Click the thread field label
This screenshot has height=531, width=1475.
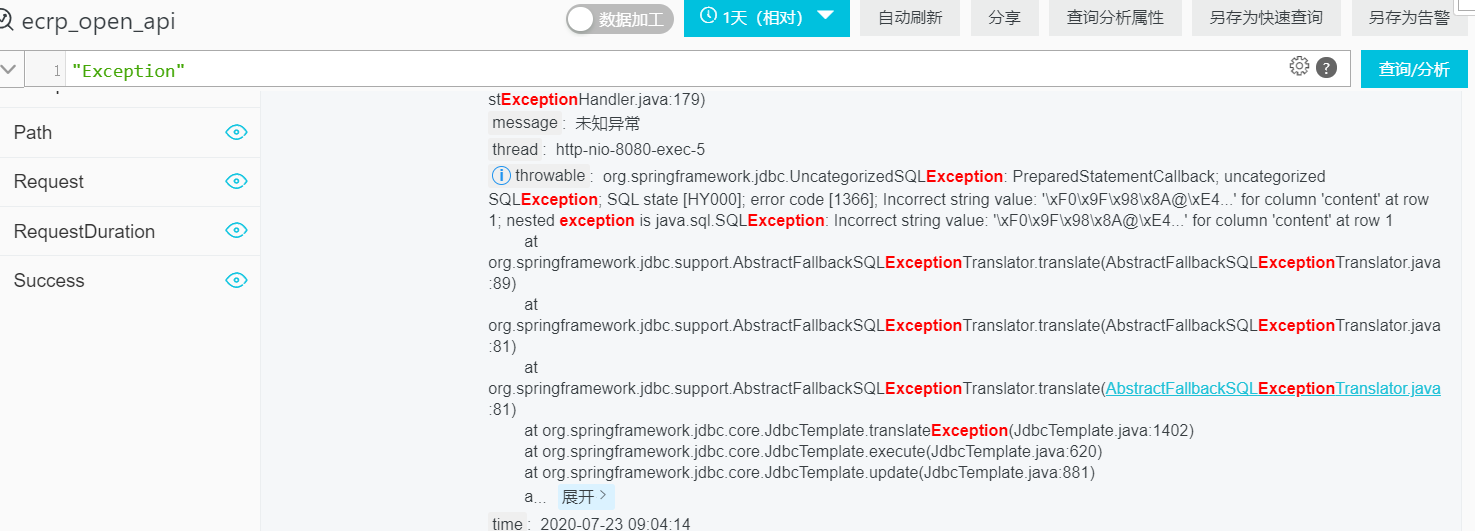point(515,149)
